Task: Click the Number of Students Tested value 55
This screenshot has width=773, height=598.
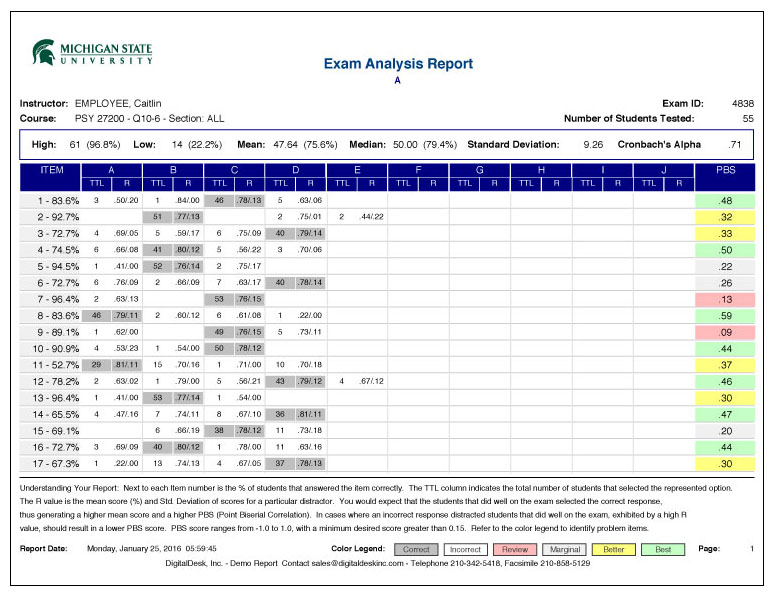Action: point(747,118)
